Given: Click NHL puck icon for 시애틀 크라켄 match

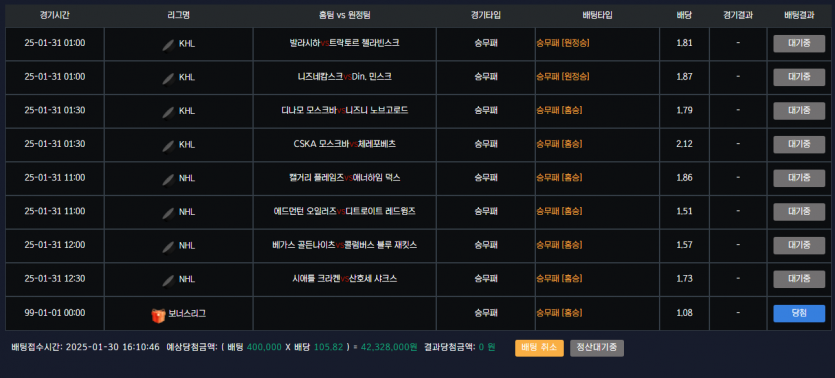Looking at the screenshot, I should pyautogui.click(x=169, y=280).
